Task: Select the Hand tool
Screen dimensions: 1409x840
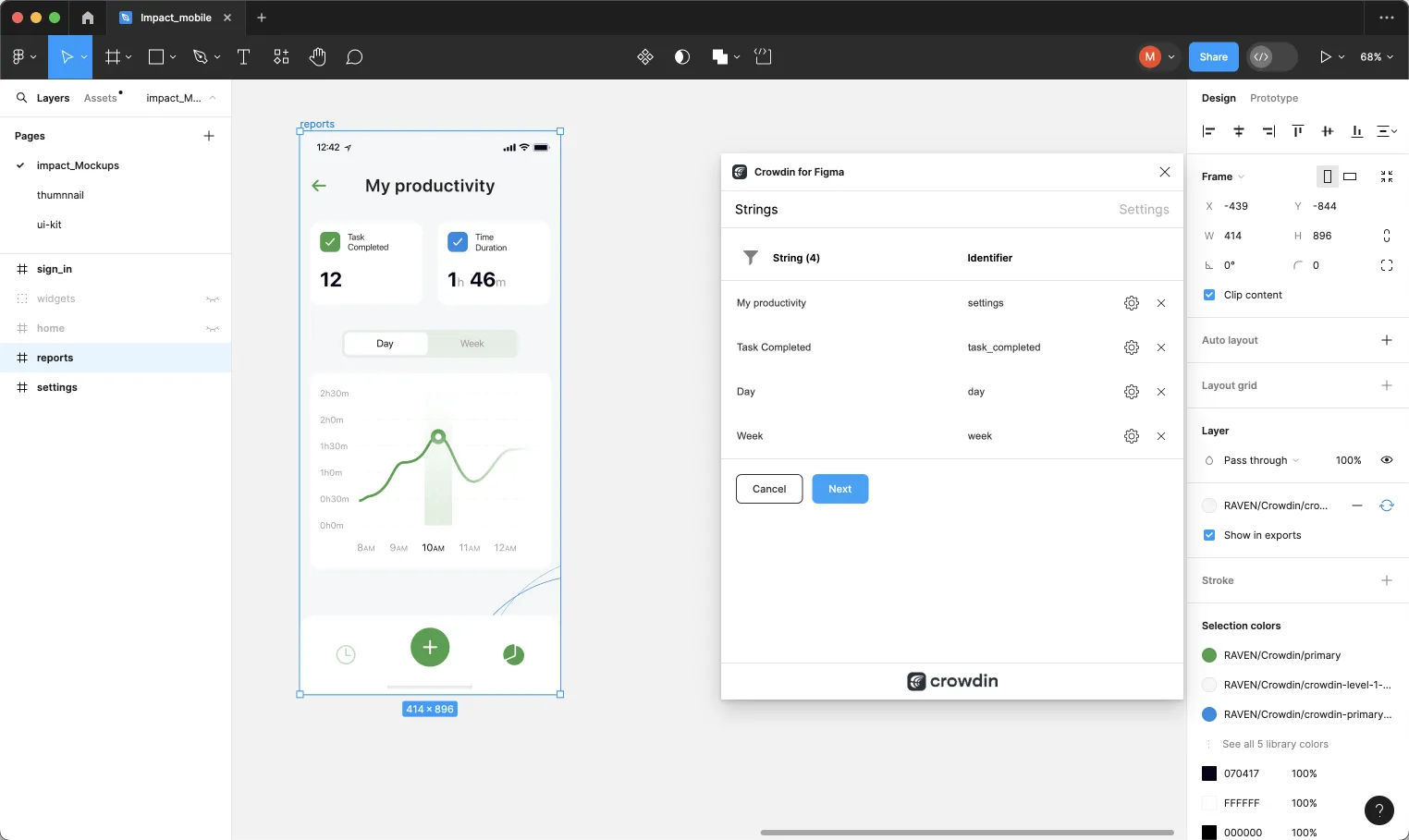Action: pos(318,57)
